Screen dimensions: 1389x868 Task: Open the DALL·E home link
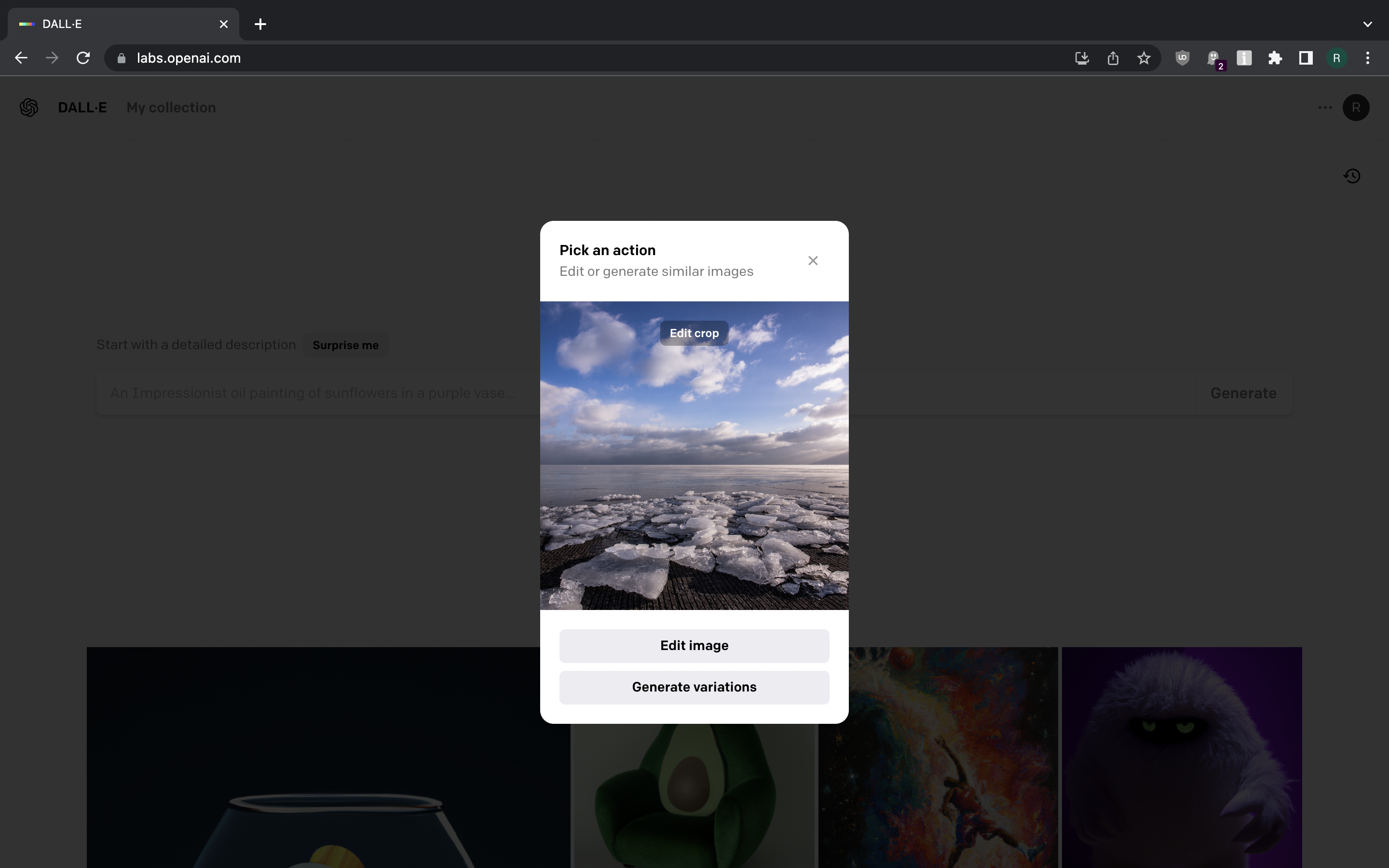tap(82, 108)
